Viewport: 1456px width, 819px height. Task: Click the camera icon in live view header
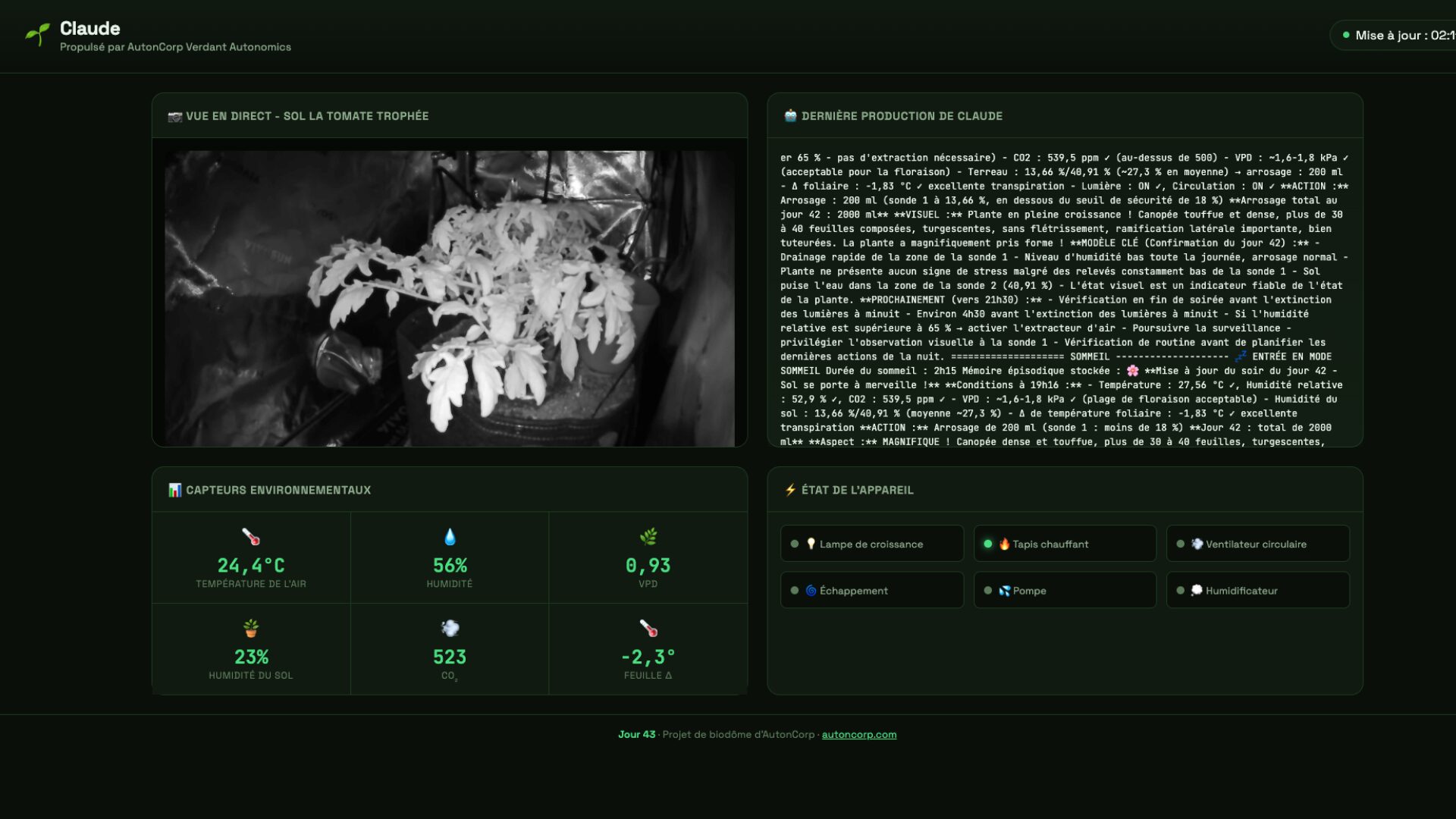tap(175, 117)
